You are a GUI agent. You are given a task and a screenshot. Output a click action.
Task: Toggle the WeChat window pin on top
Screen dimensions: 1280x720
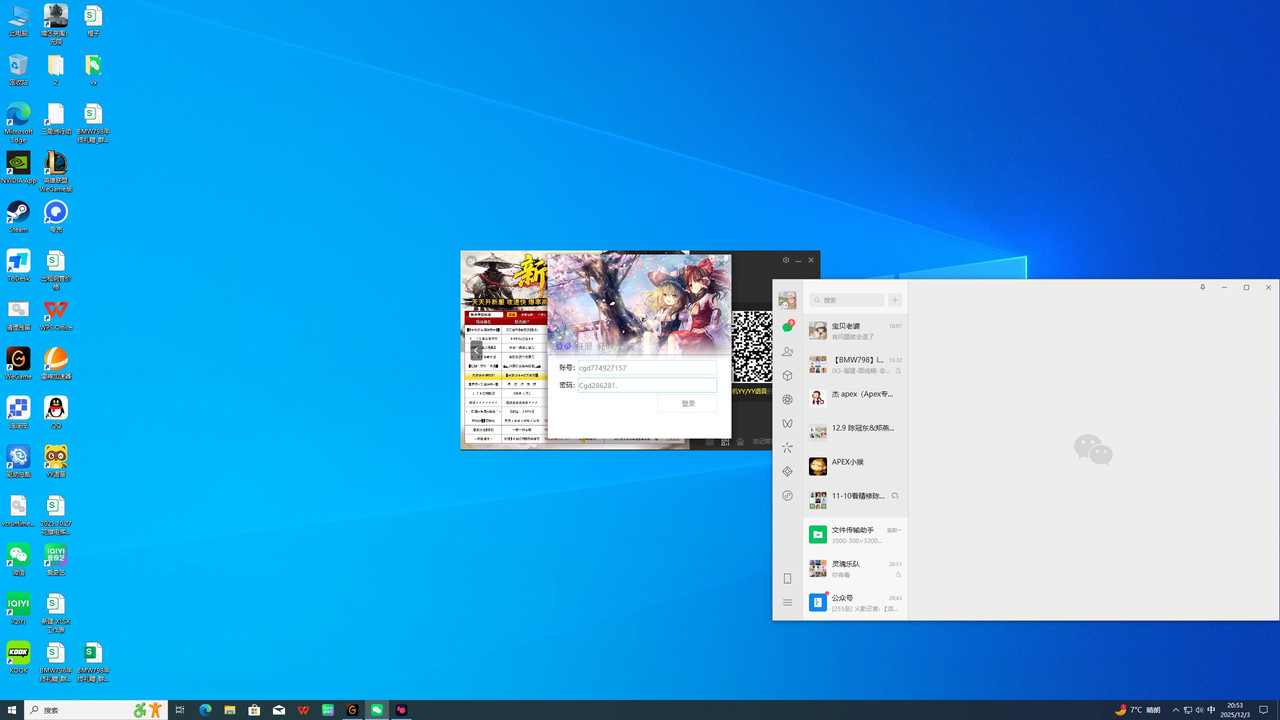click(x=1202, y=287)
